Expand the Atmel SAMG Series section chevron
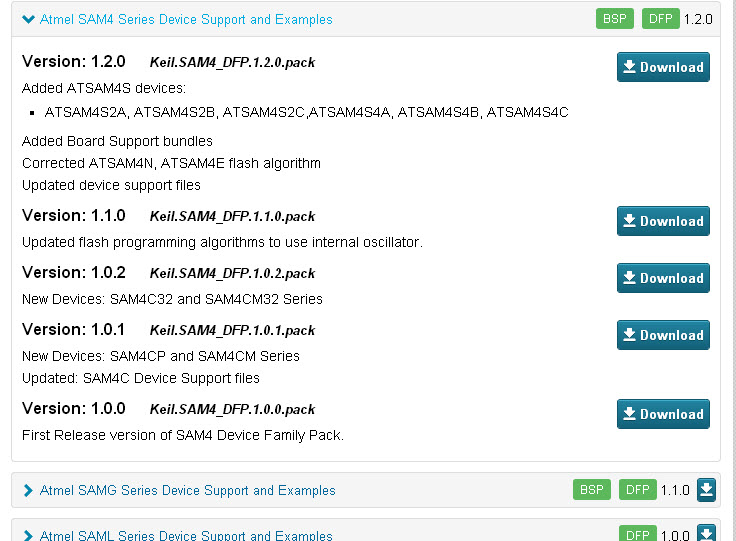This screenshot has height=541, width=736. coord(28,490)
